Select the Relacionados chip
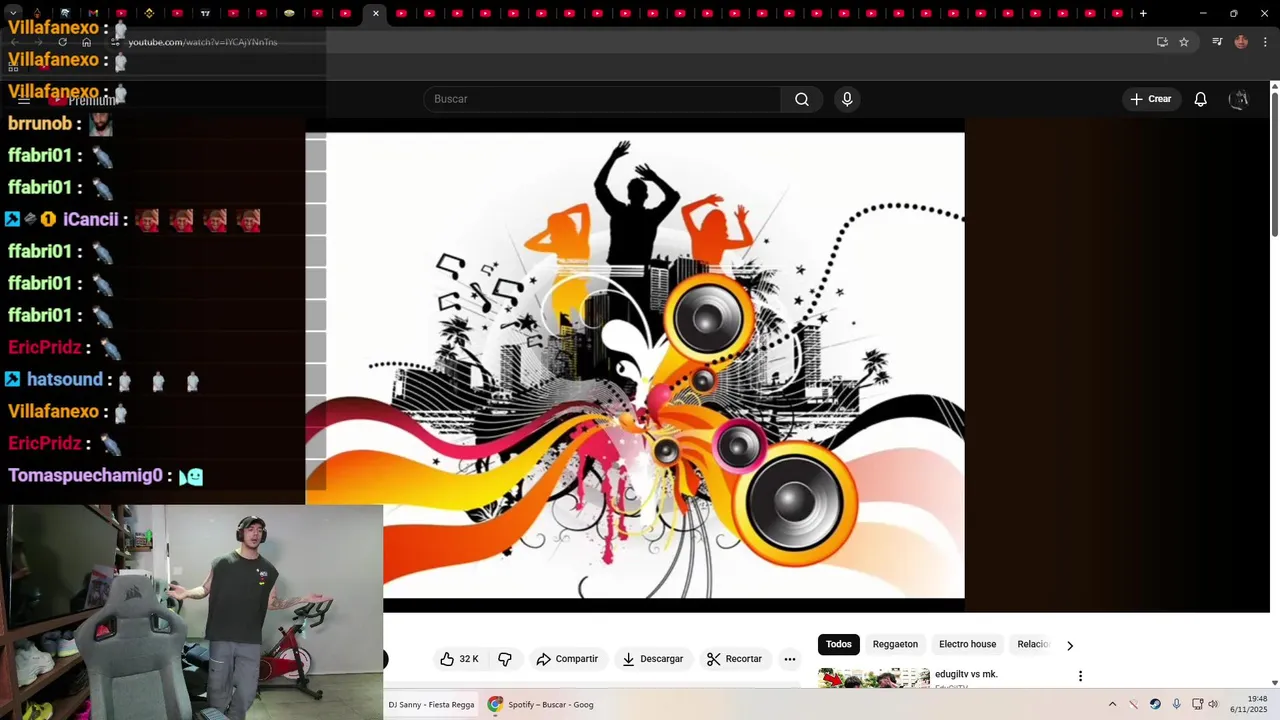Viewport: 1280px width, 720px height. point(1033,644)
